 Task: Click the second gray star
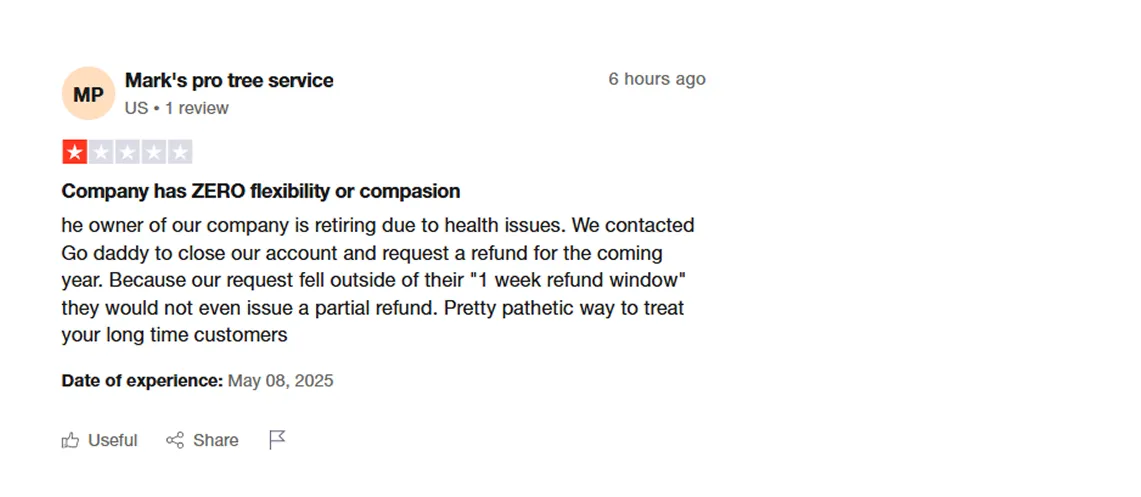(101, 152)
